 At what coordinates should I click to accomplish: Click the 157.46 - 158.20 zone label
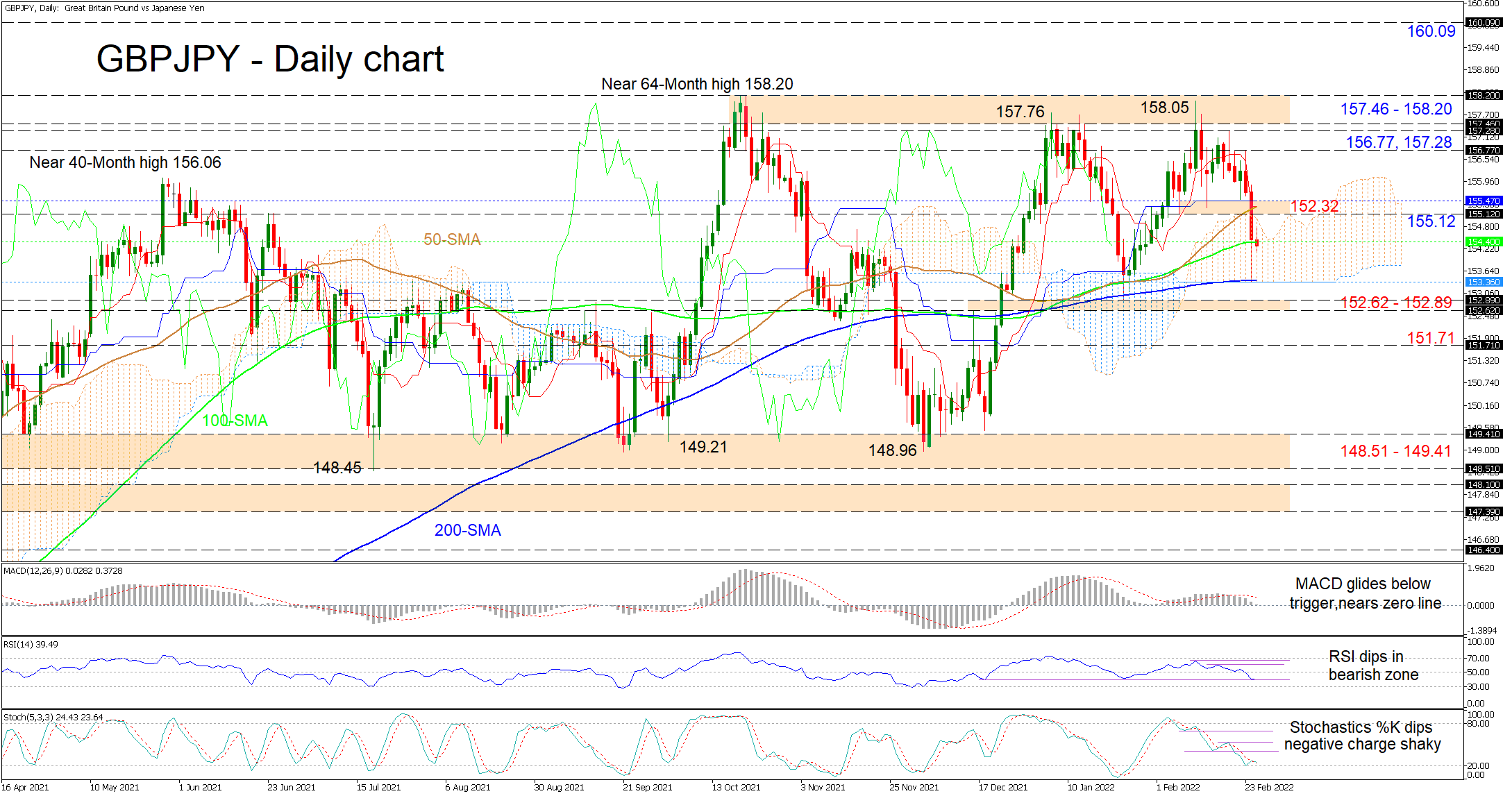(x=1395, y=109)
